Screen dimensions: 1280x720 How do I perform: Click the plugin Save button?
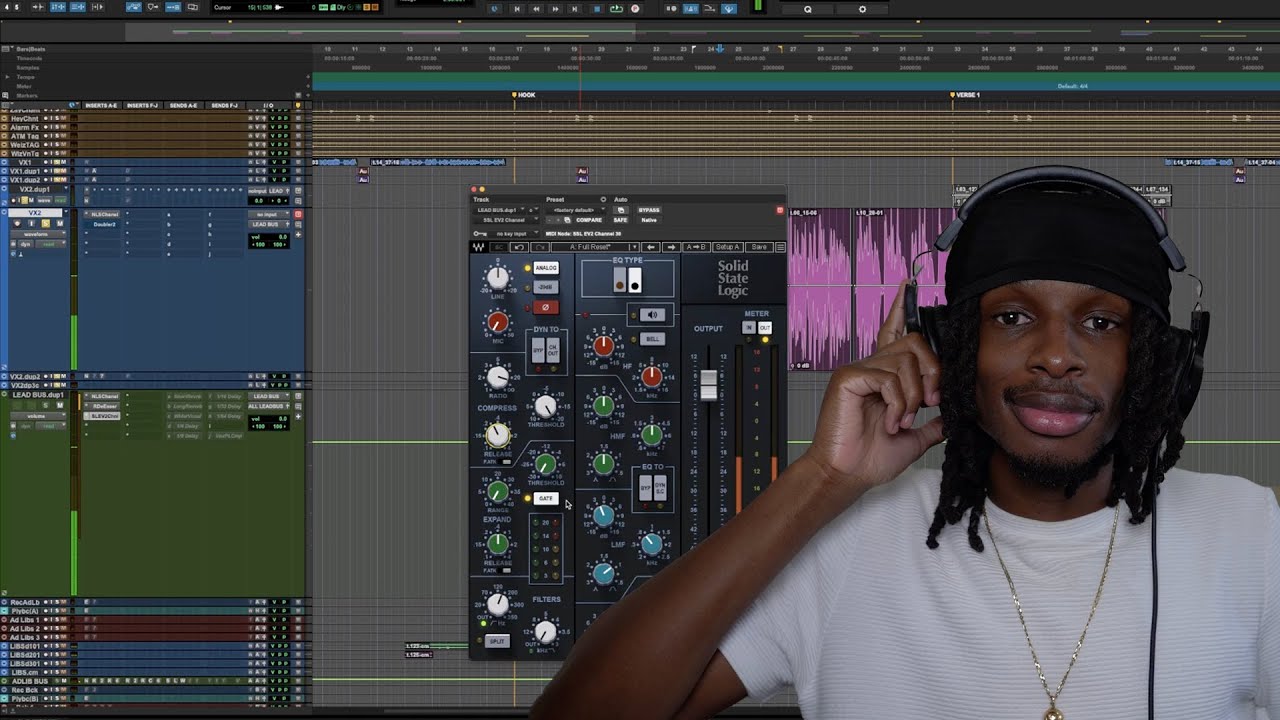tap(759, 247)
